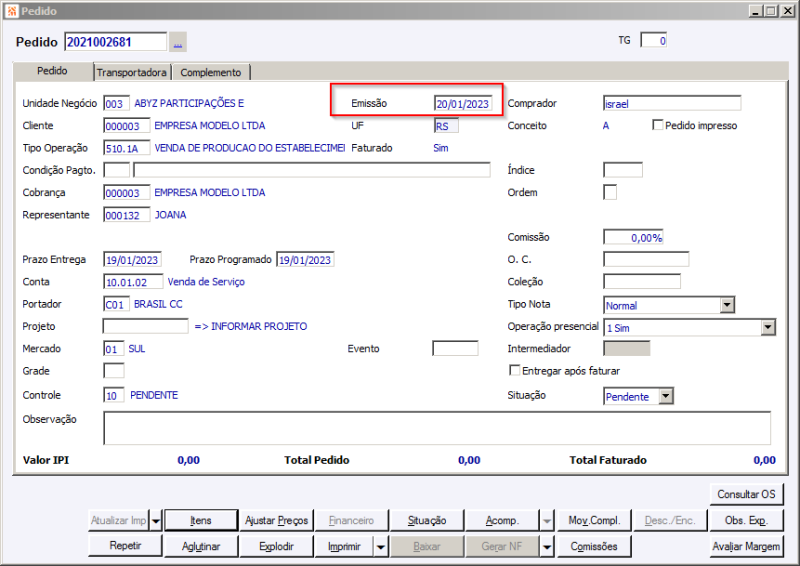This screenshot has height=566, width=800.
Task: Click the O. C. field
Action: pyautogui.click(x=646, y=259)
